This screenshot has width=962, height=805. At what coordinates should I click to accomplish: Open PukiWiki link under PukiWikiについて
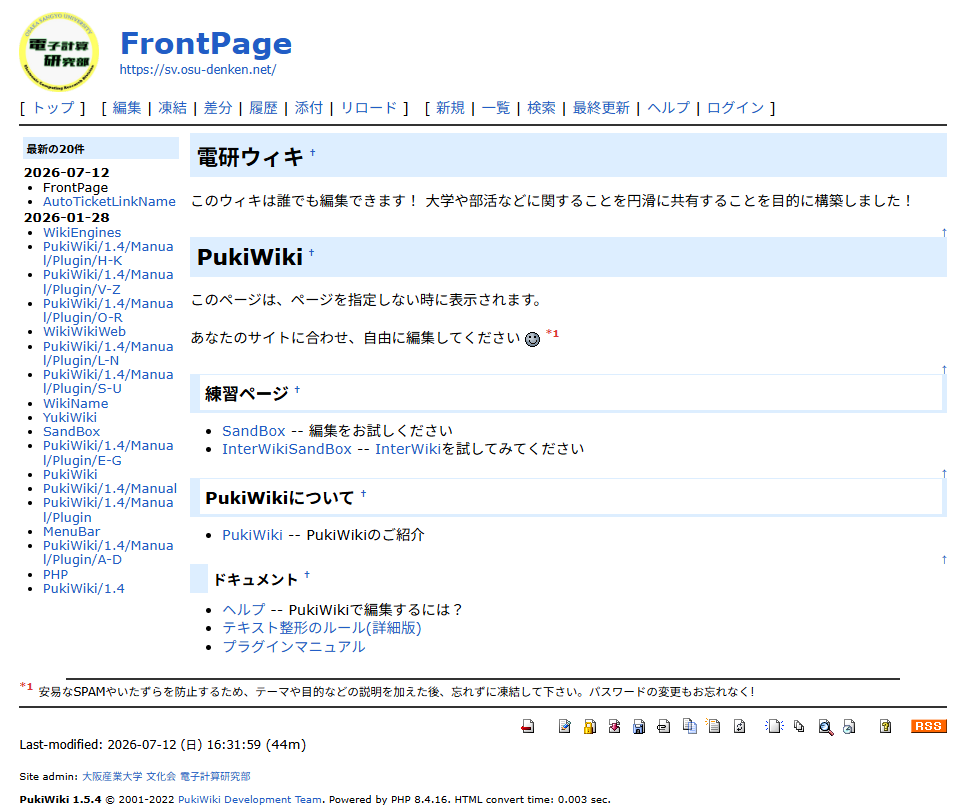[252, 535]
